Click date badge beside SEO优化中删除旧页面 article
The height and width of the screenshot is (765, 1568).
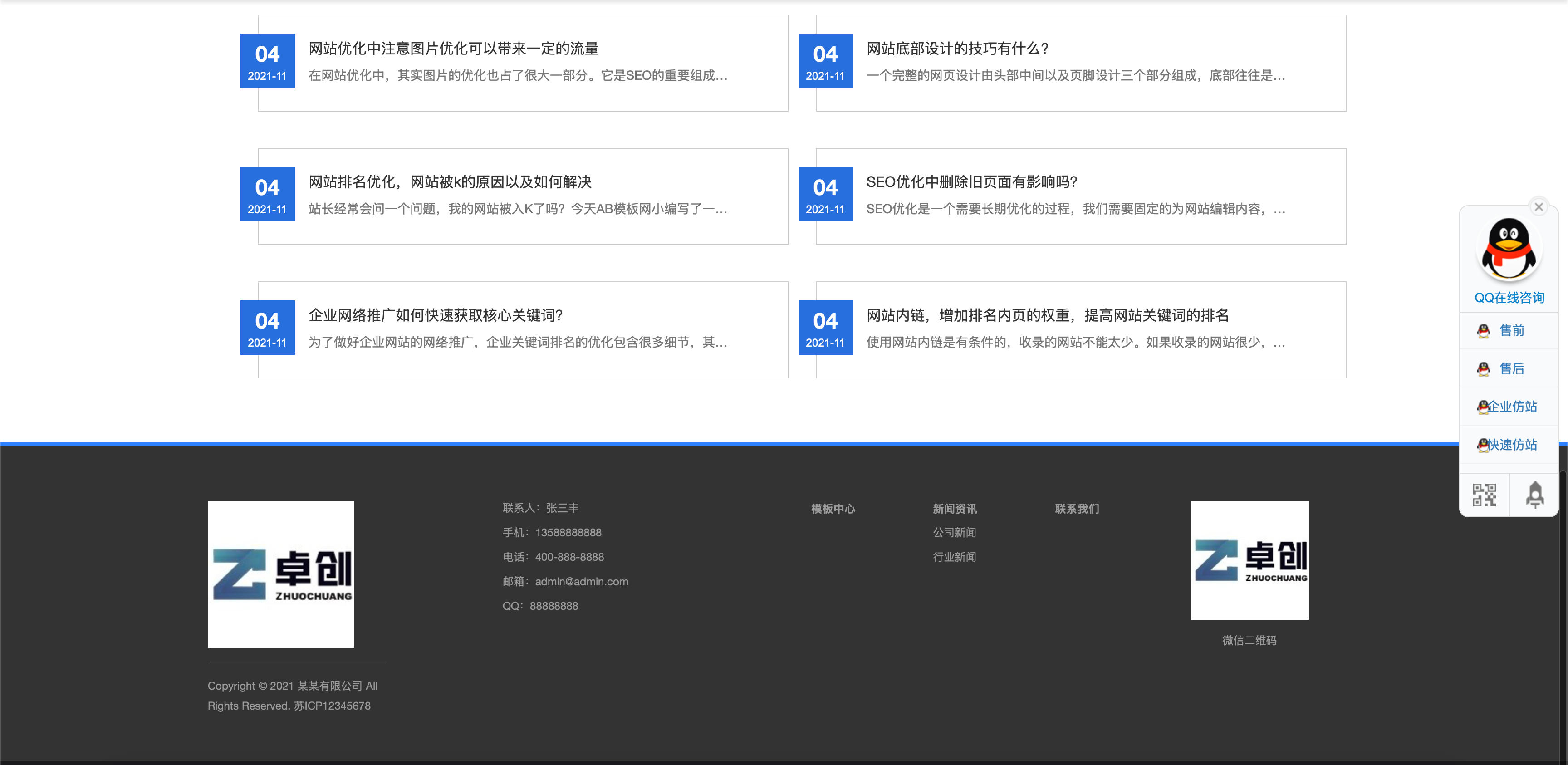tap(825, 194)
